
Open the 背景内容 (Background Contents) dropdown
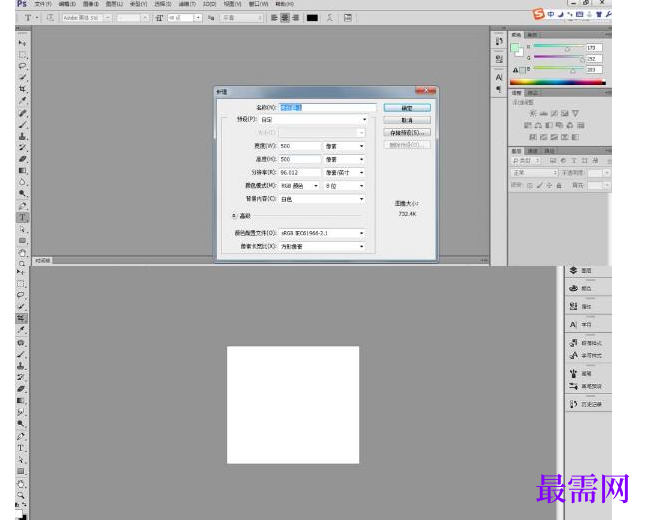click(x=322, y=198)
